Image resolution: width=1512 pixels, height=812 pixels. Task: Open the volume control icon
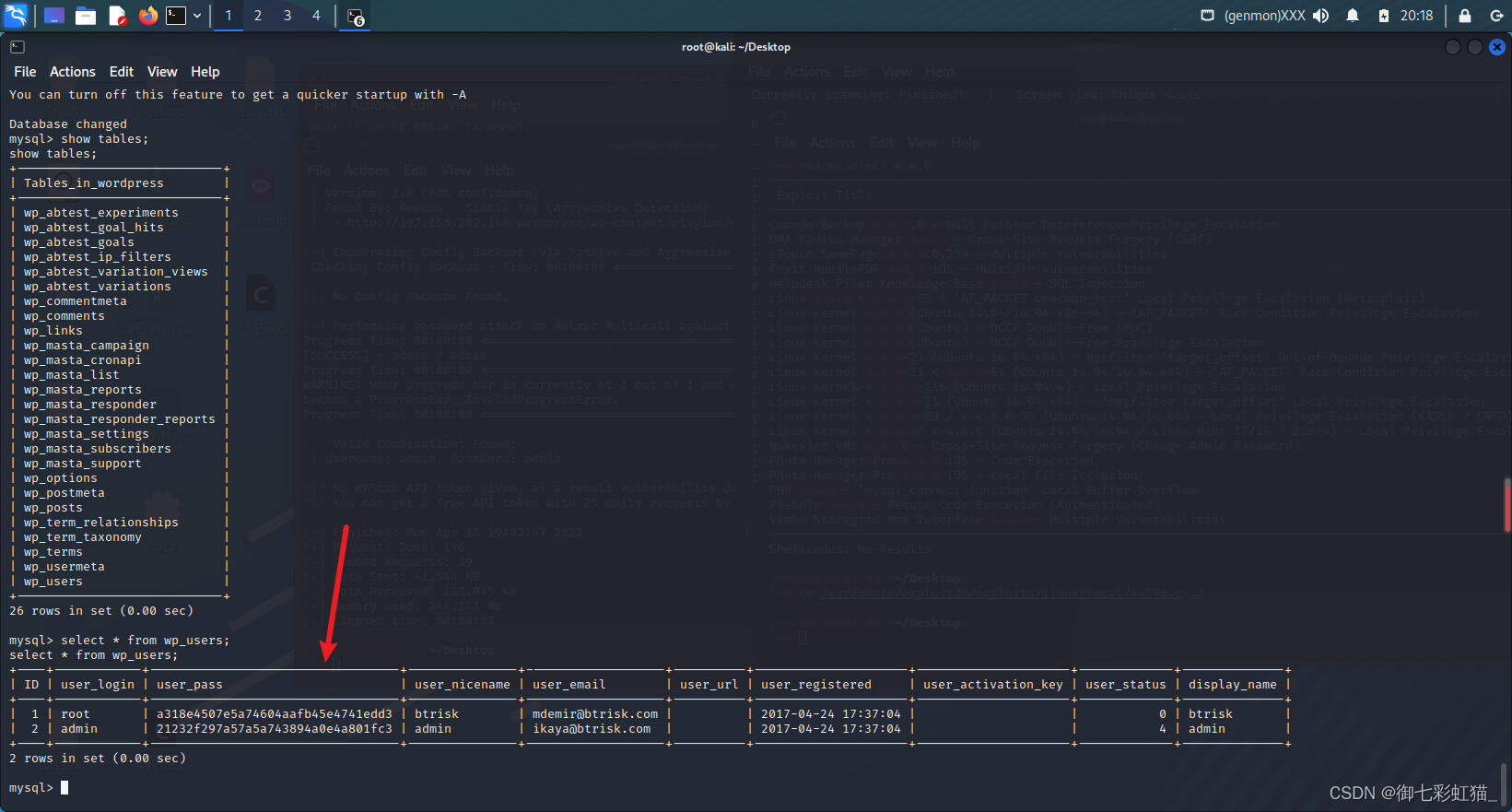(1321, 16)
